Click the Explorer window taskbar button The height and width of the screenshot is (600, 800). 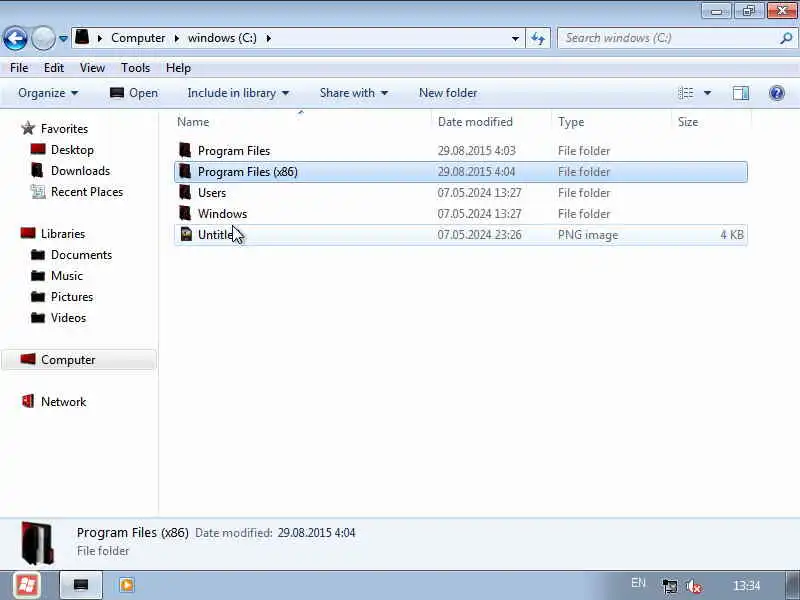tap(81, 585)
